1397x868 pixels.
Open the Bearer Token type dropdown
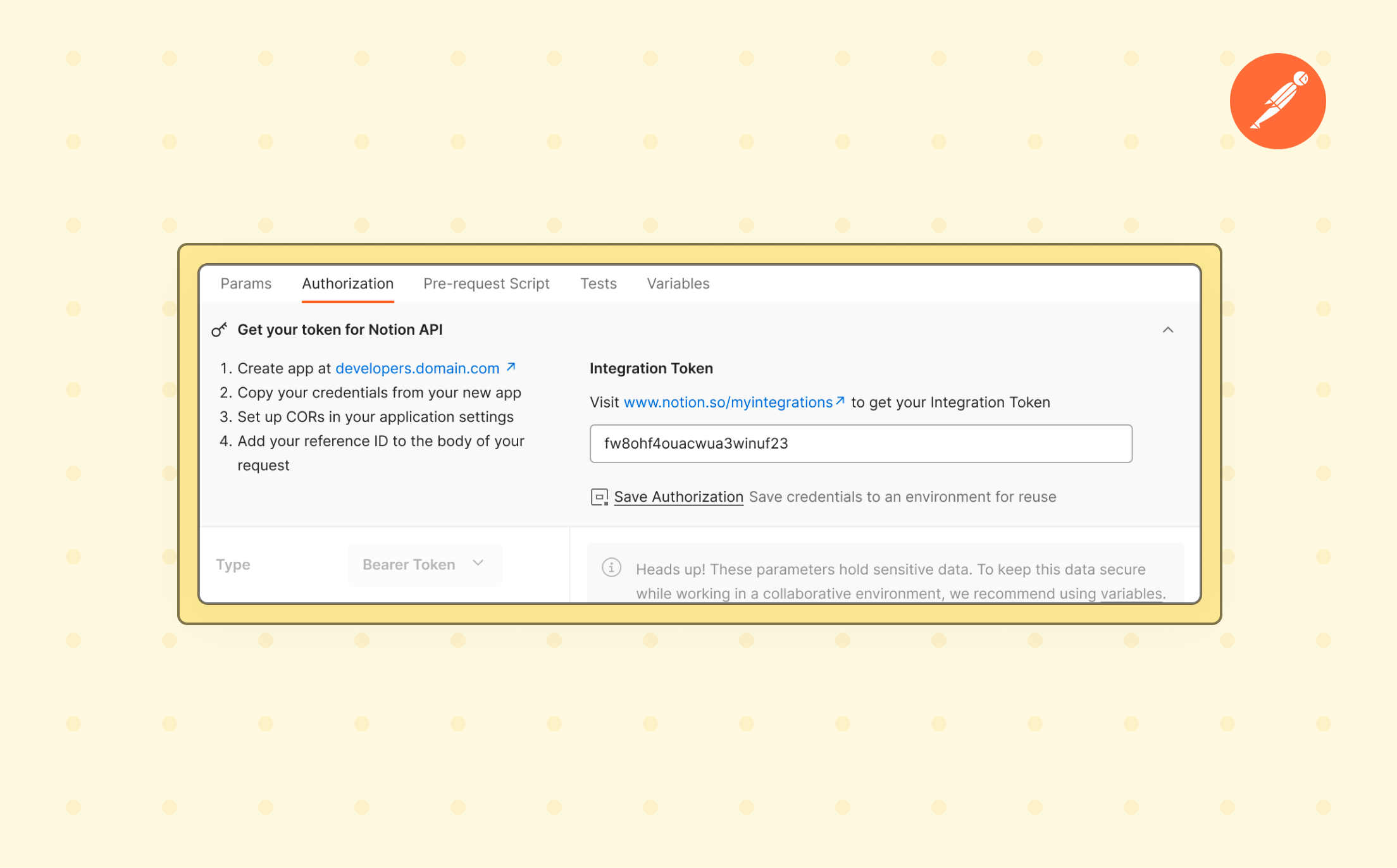425,564
